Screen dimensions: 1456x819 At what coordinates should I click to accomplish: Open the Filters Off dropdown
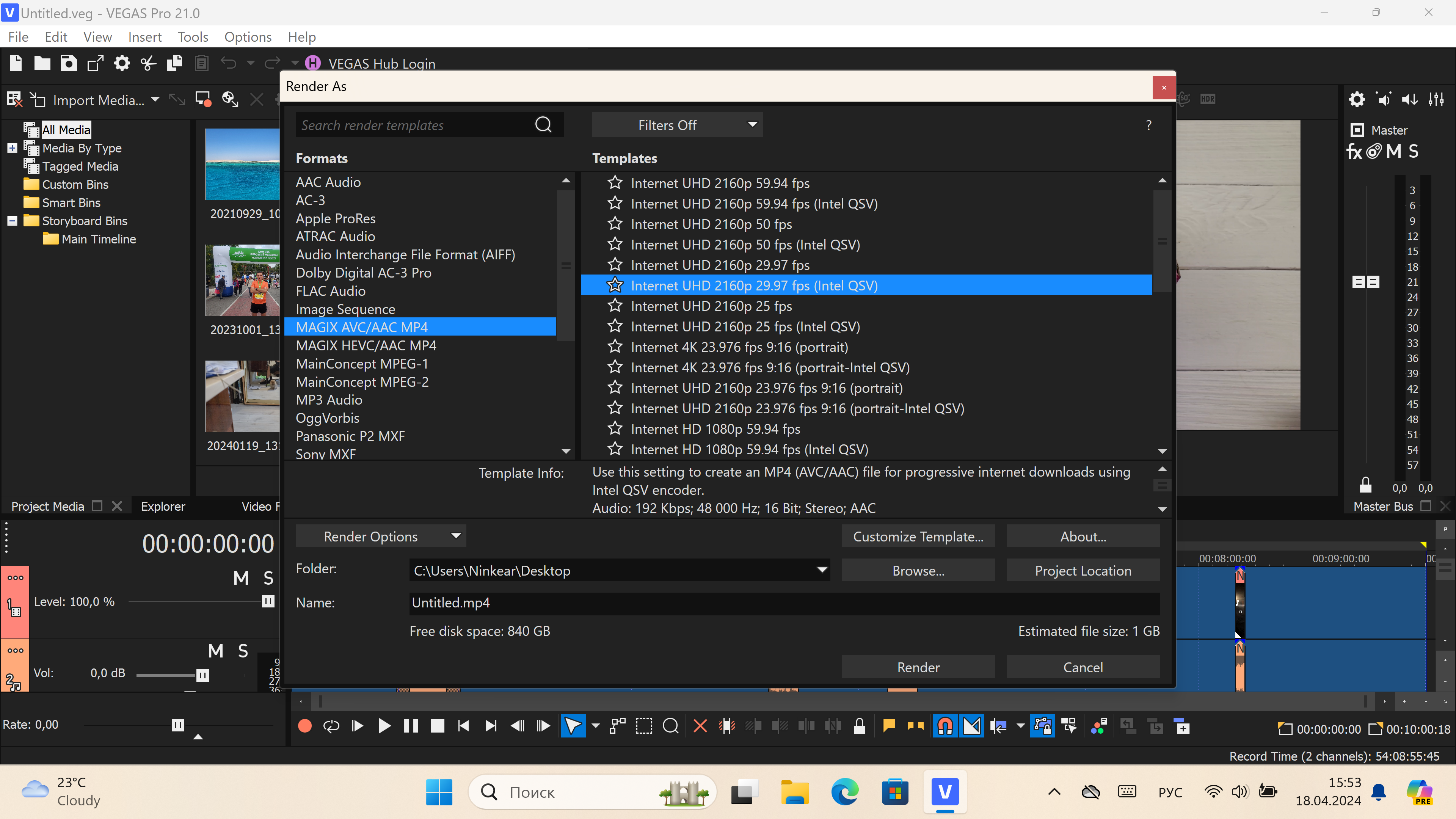(x=677, y=125)
